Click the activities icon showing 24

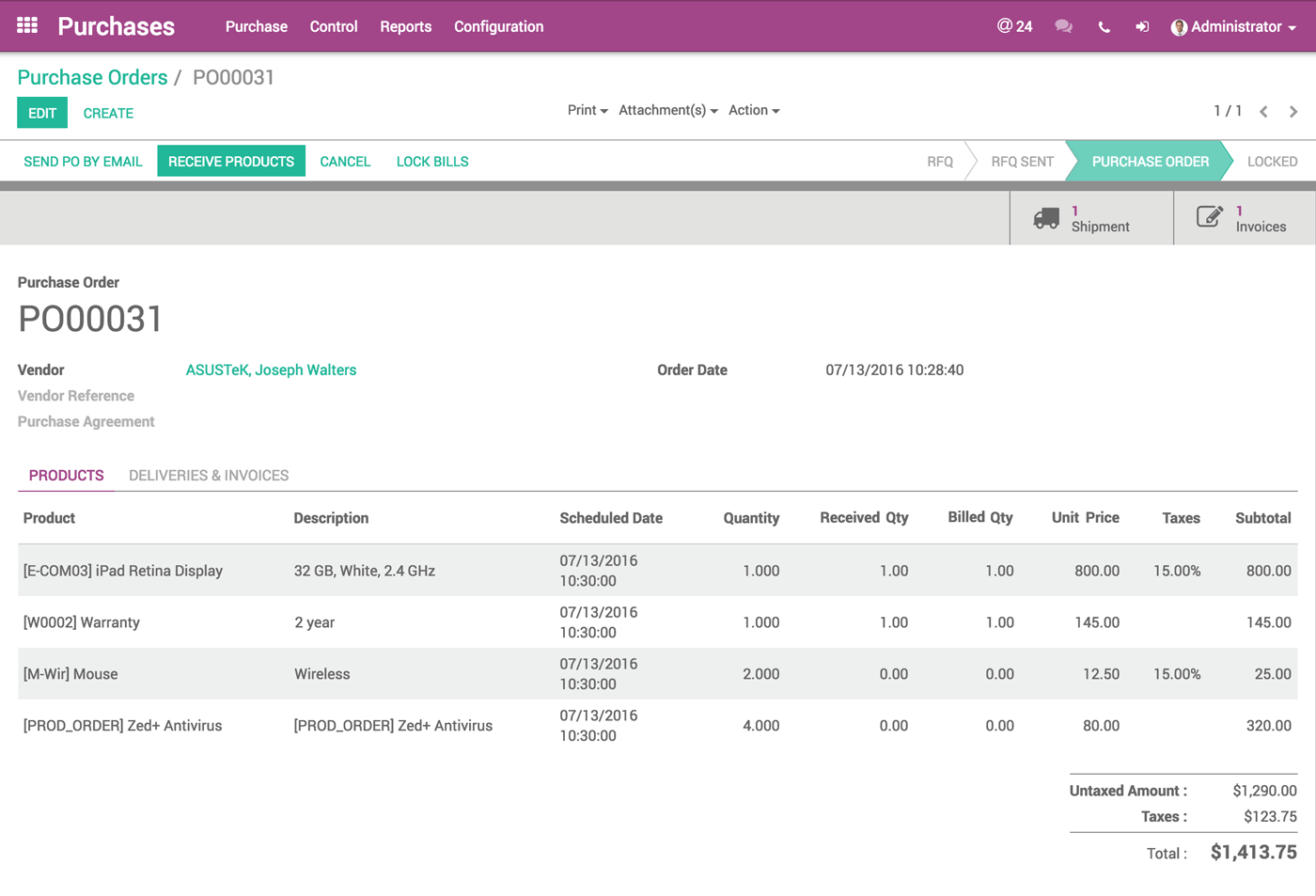coord(1014,25)
